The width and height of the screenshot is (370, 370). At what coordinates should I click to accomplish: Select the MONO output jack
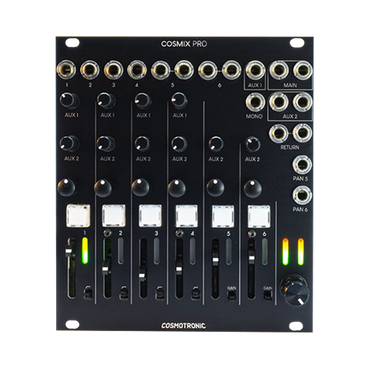pos(255,102)
